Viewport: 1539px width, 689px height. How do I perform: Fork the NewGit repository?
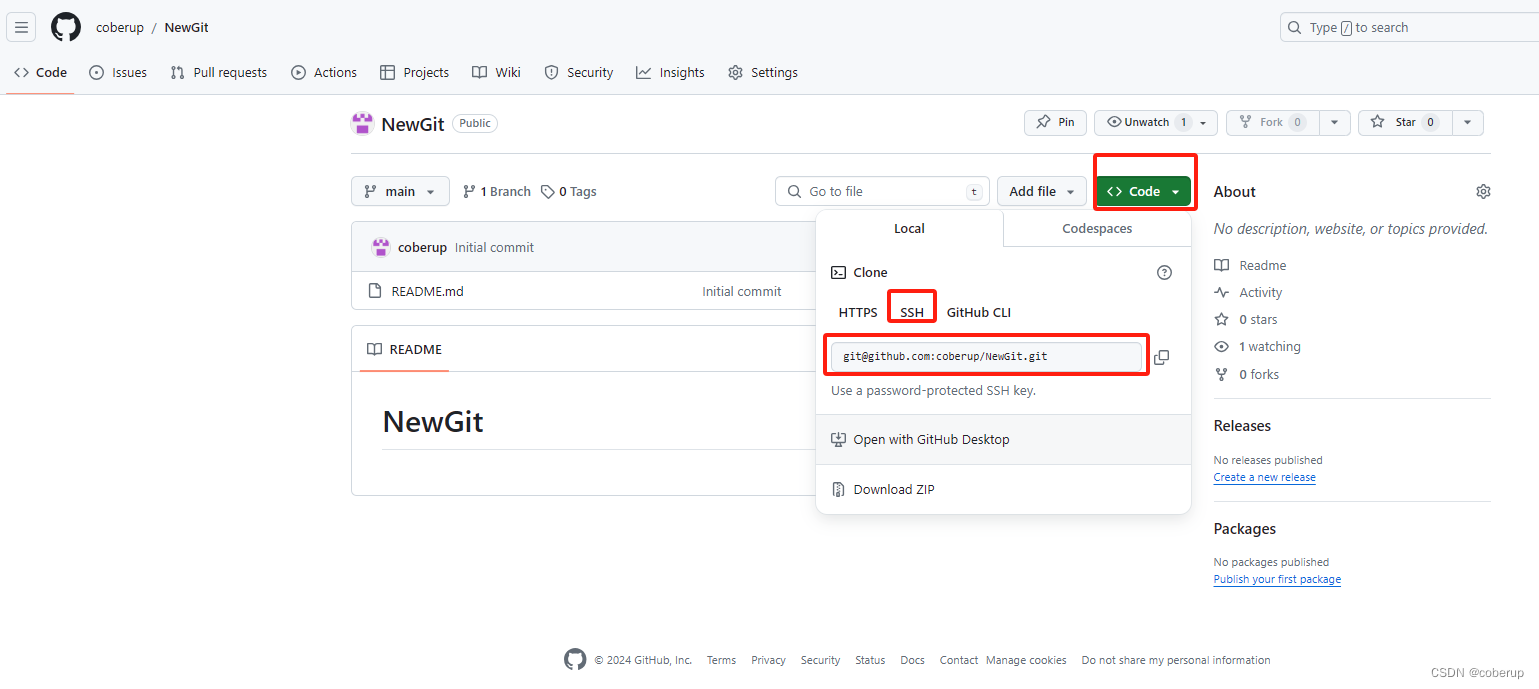(1272, 122)
